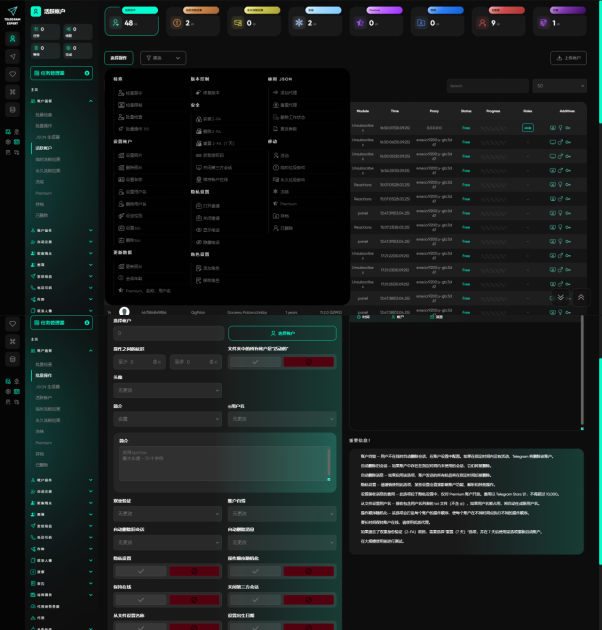
Task: Focus the Search field above the table
Action: 488,86
